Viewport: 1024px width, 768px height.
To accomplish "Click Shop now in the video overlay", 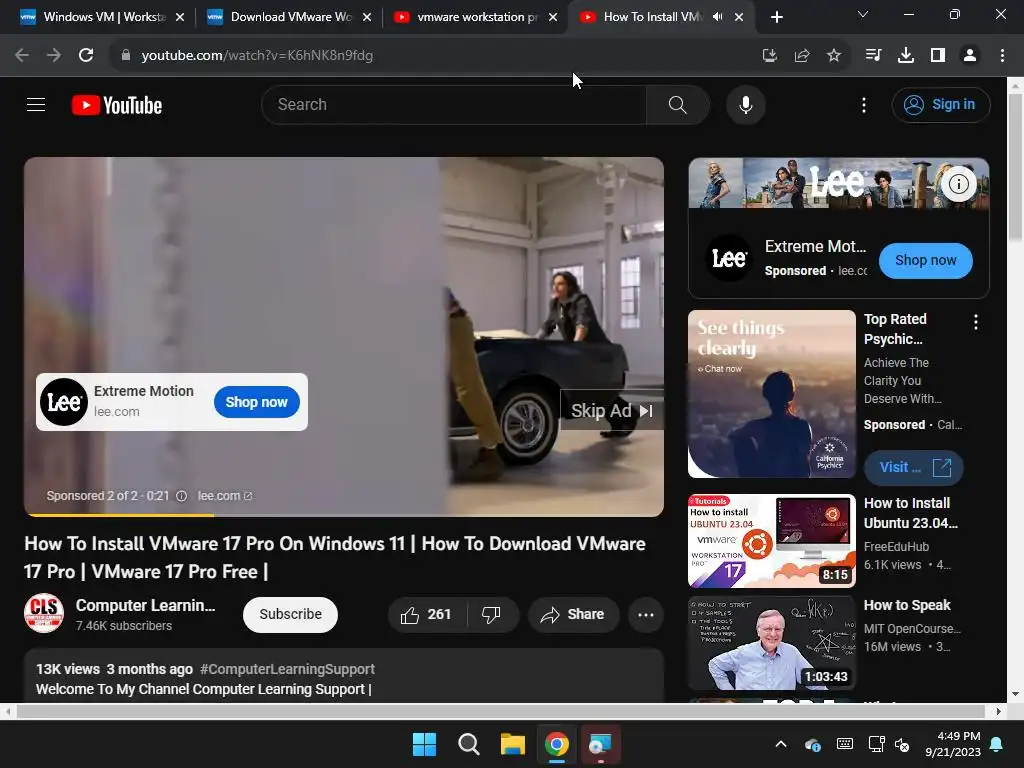I will [257, 402].
